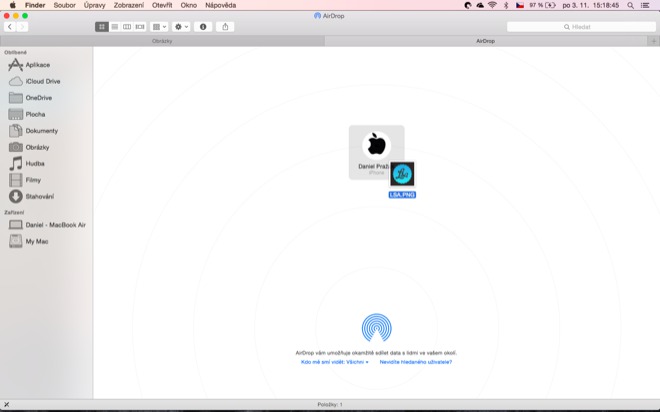Open the arrange-by dropdown
The width and height of the screenshot is (660, 412).
click(159, 27)
